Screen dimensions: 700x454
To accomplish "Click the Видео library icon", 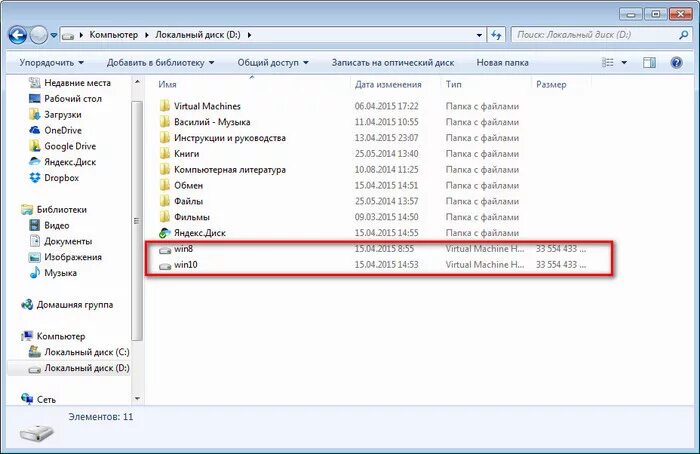I will (34, 225).
